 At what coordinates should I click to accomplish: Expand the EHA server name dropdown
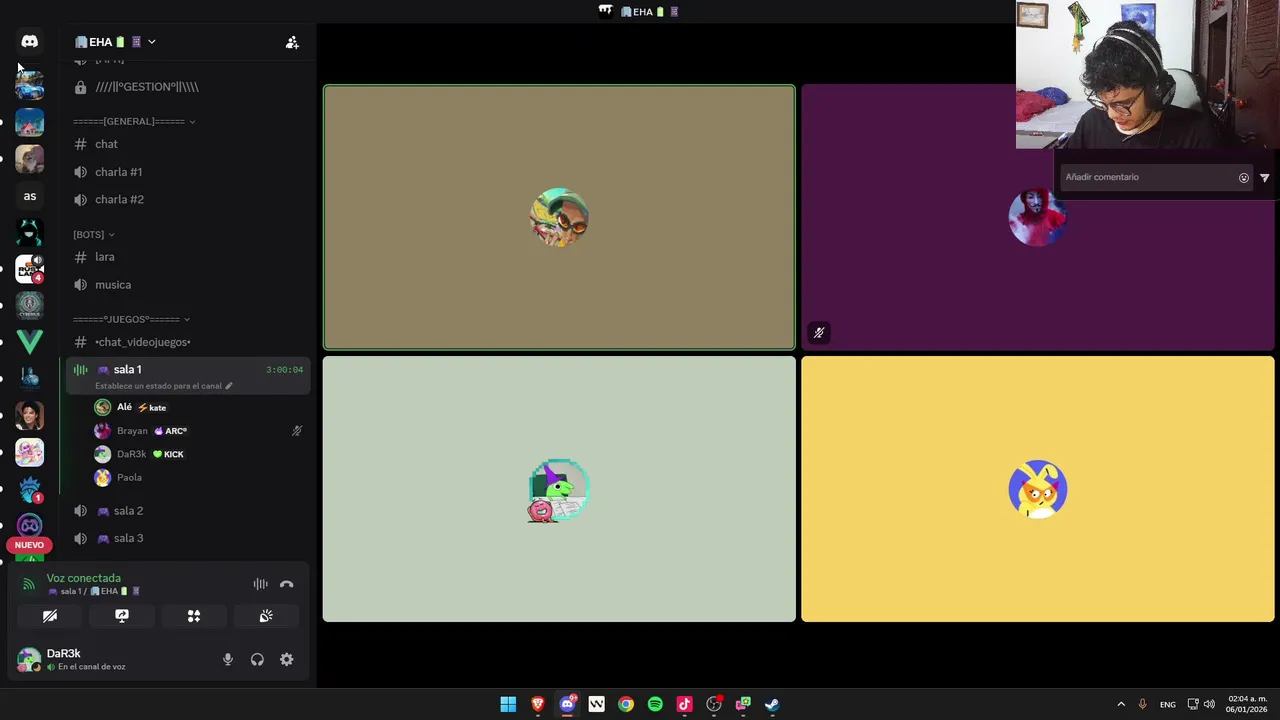tap(115, 42)
